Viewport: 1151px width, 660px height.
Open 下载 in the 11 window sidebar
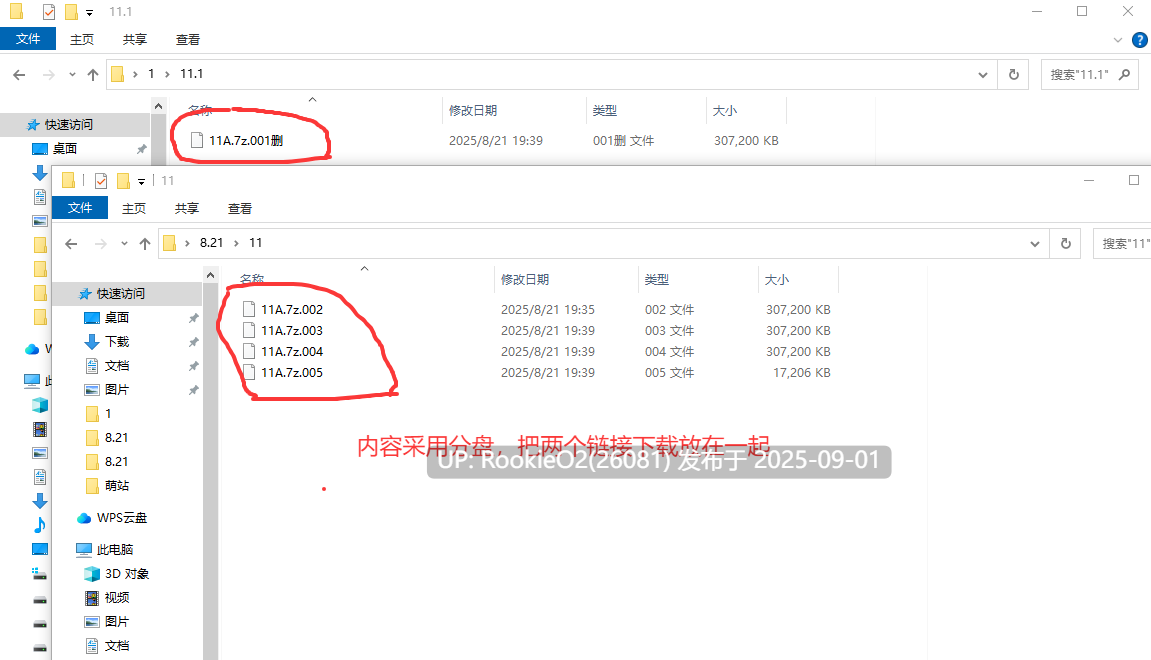117,342
